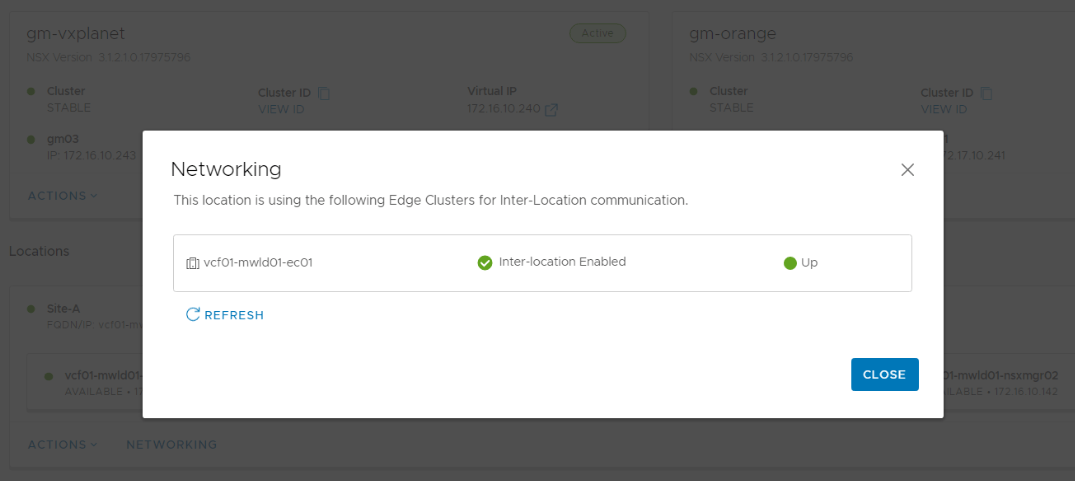Click the green Up status dot
Screen dimensions: 1075x481
(x=790, y=263)
